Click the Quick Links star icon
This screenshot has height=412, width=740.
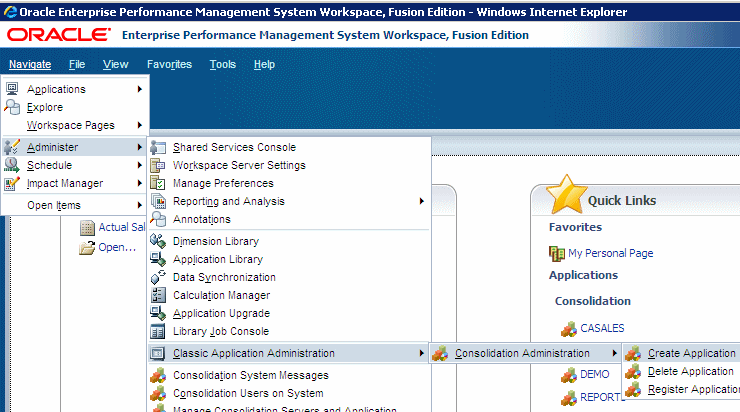coord(566,194)
